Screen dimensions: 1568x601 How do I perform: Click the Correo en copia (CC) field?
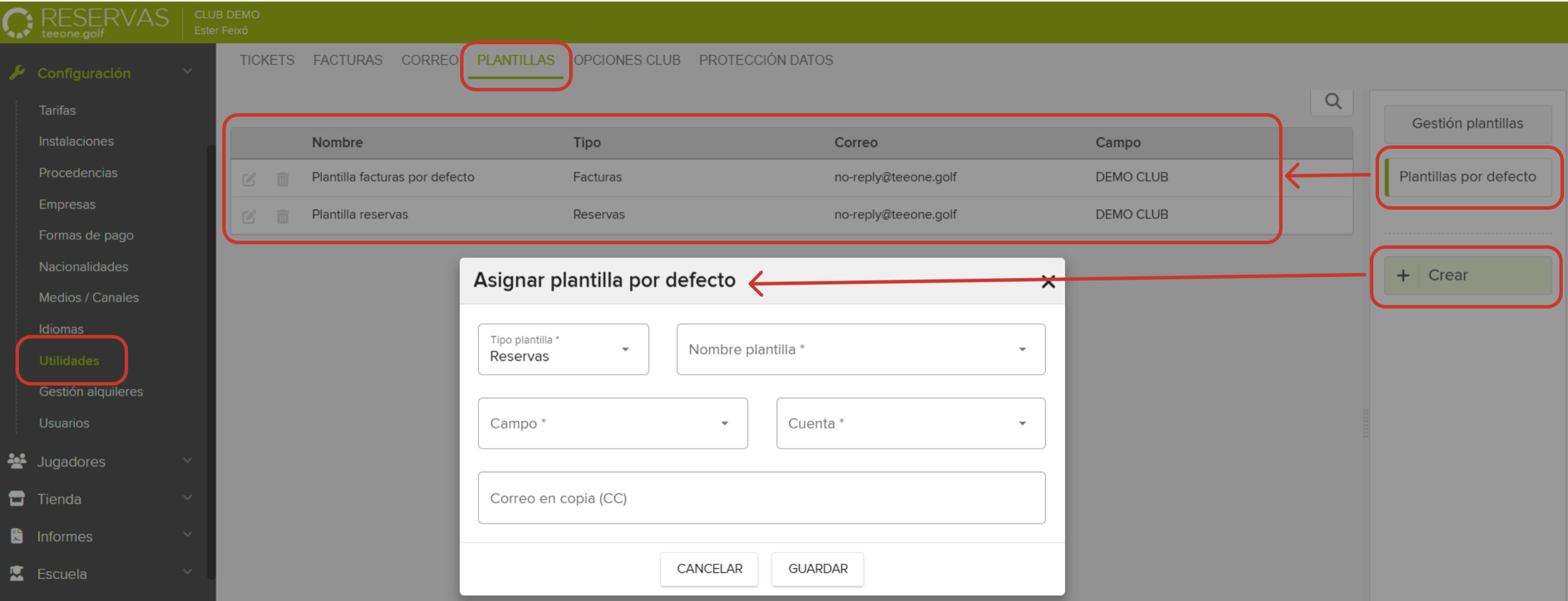(761, 498)
